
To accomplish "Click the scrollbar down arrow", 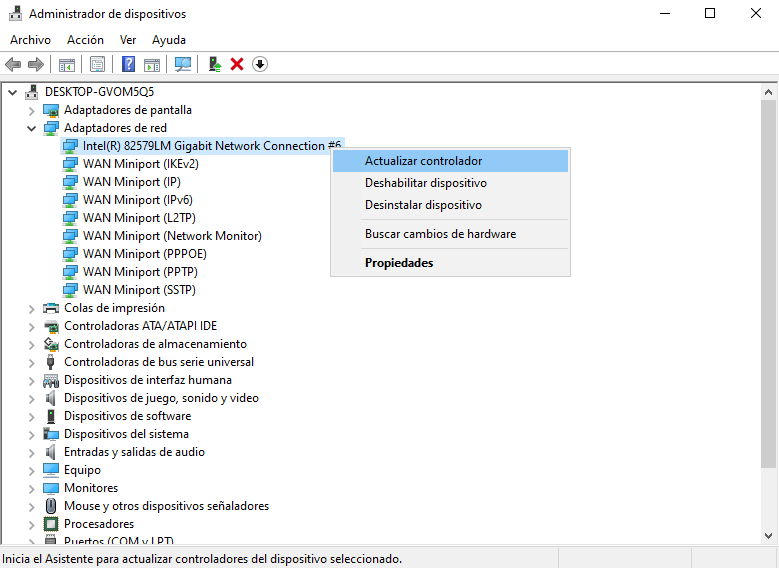I will pyautogui.click(x=768, y=536).
